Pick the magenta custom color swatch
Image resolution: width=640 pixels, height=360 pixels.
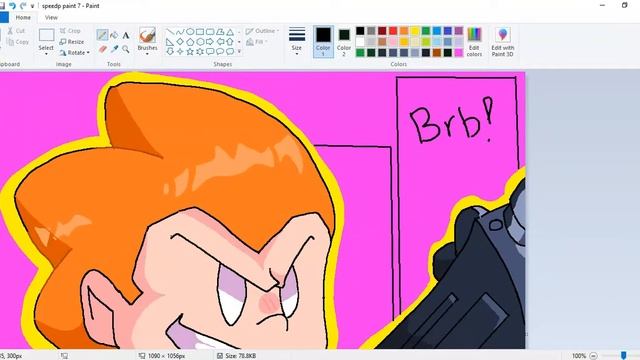coord(459,53)
